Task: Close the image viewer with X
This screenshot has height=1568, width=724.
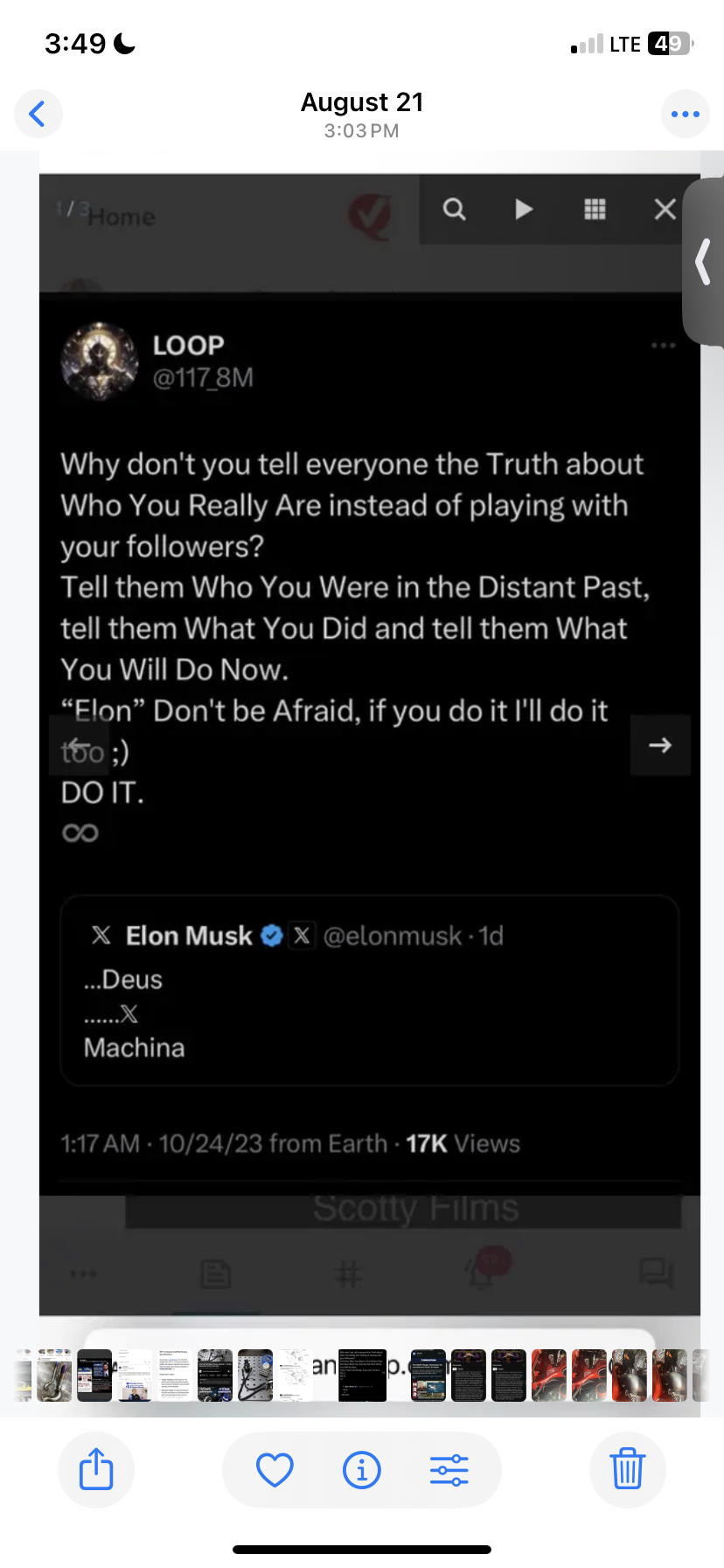Action: pos(665,209)
